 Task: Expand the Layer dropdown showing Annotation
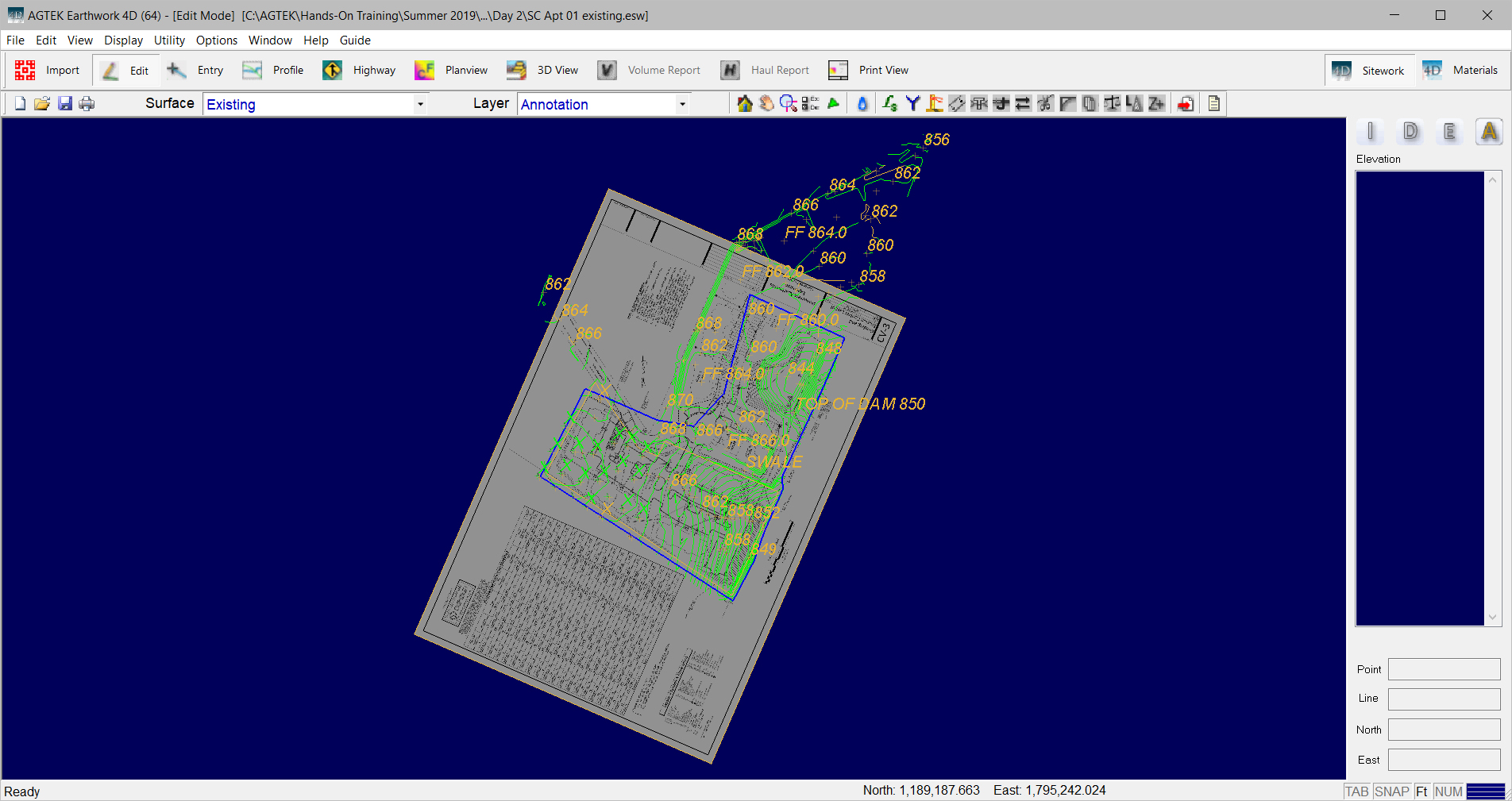681,105
